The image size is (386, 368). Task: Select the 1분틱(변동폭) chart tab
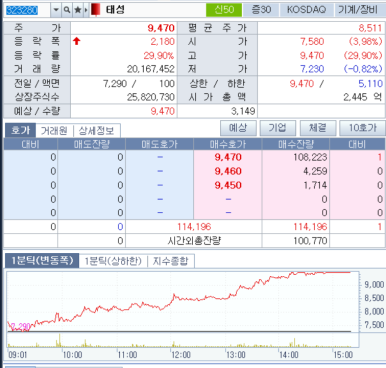point(42,261)
